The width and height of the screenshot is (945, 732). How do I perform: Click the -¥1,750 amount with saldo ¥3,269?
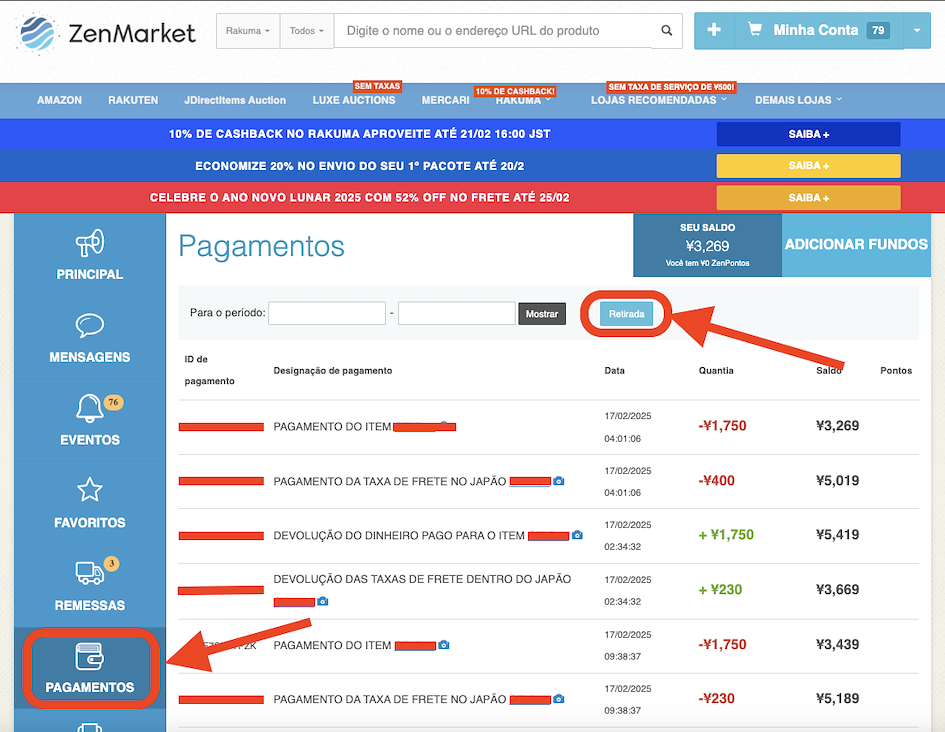point(722,426)
